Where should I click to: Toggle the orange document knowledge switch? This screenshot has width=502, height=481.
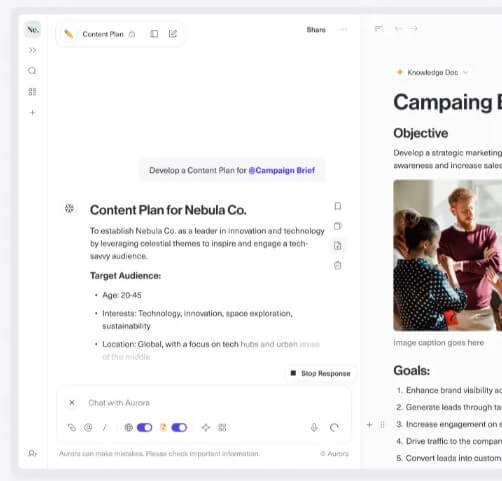coord(179,427)
